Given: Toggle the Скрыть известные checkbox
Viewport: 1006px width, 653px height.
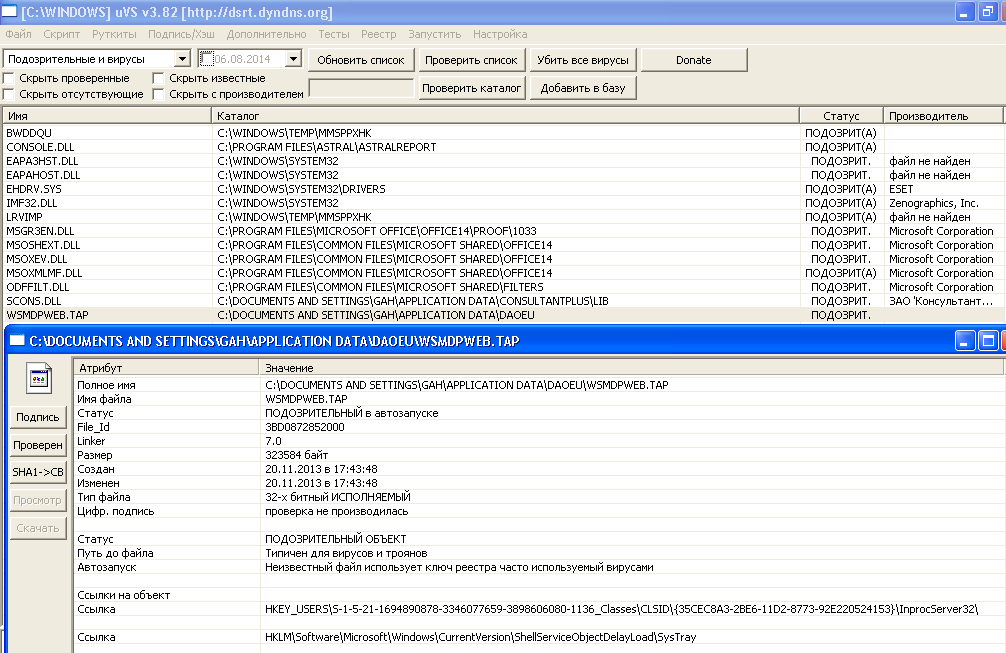Looking at the screenshot, I should tap(159, 78).
